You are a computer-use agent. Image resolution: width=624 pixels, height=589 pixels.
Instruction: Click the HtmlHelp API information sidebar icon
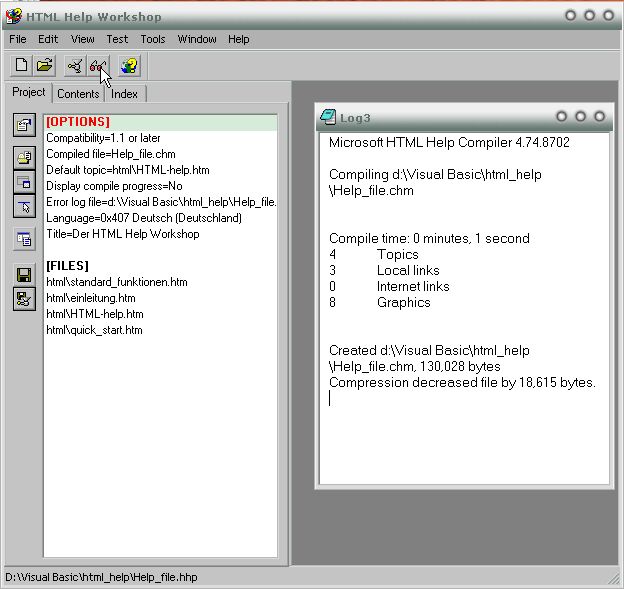[x=24, y=205]
